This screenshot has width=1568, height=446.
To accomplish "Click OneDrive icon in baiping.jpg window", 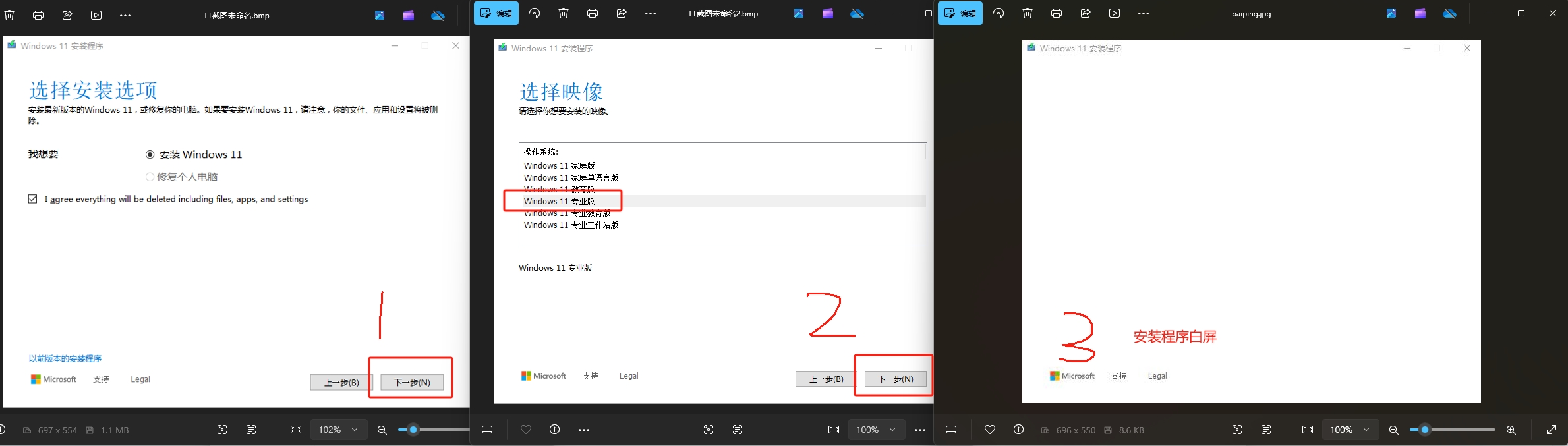I will (1449, 13).
